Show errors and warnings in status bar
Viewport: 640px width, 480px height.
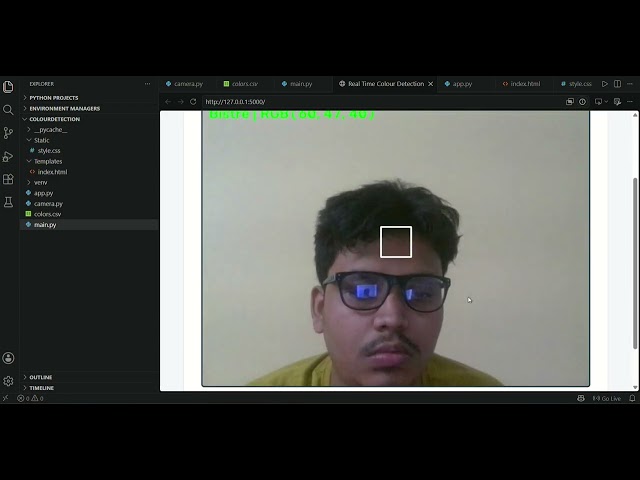30,398
